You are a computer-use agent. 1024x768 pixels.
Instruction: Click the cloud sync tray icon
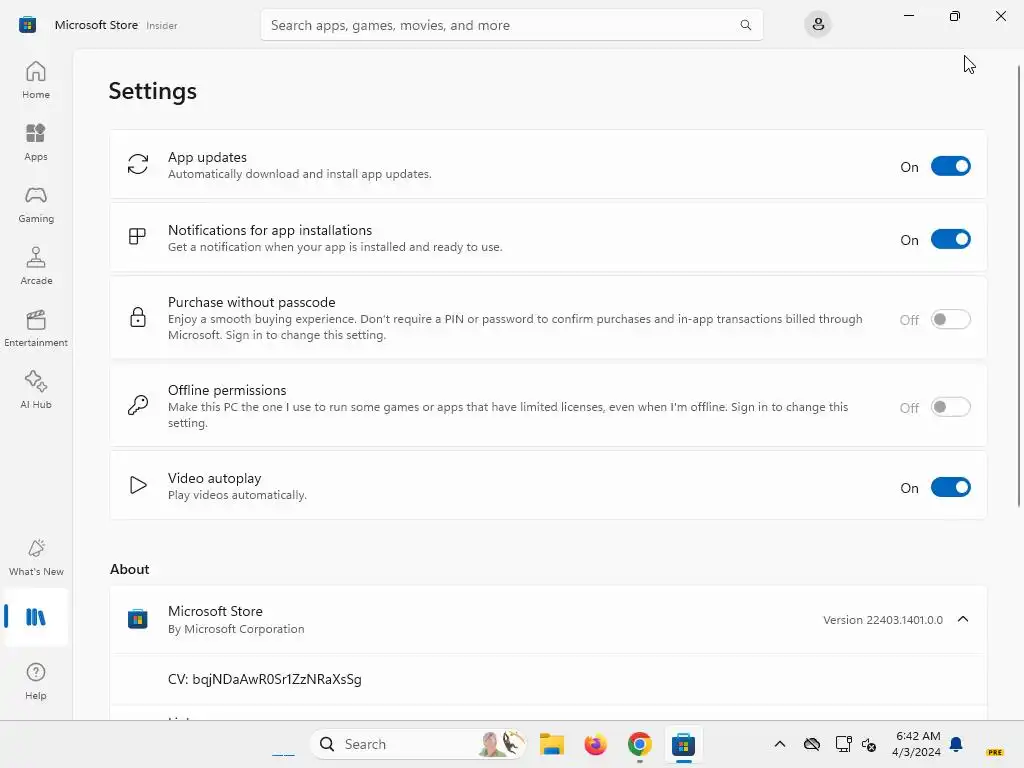pyautogui.click(x=812, y=744)
